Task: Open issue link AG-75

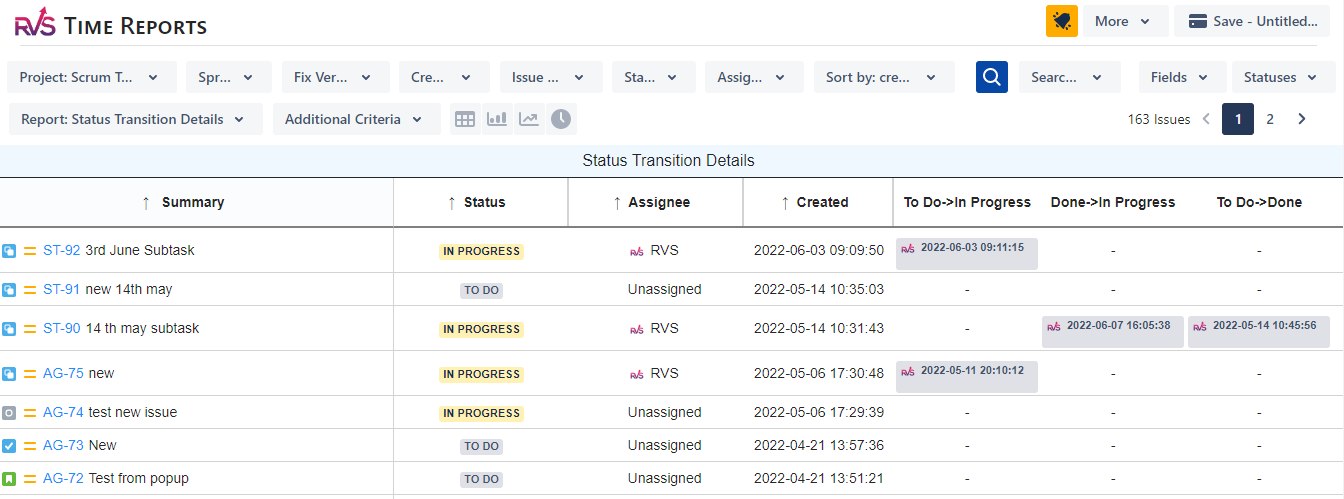Action: click(x=64, y=374)
